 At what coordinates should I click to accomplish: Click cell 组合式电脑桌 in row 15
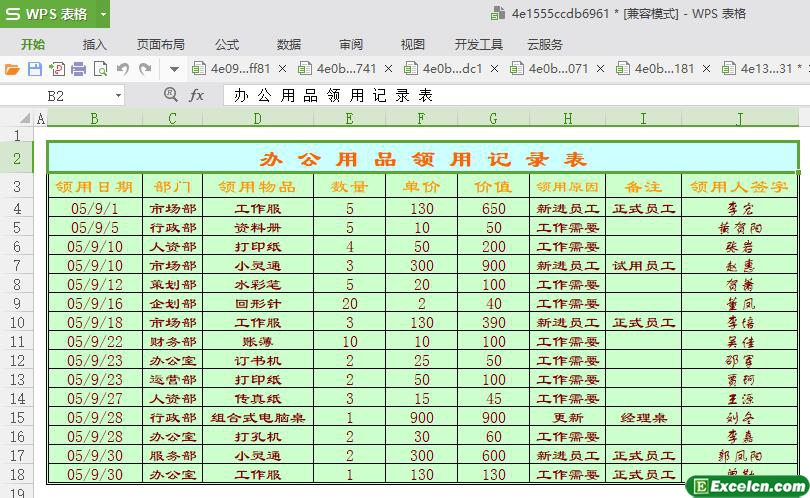pyautogui.click(x=258, y=417)
